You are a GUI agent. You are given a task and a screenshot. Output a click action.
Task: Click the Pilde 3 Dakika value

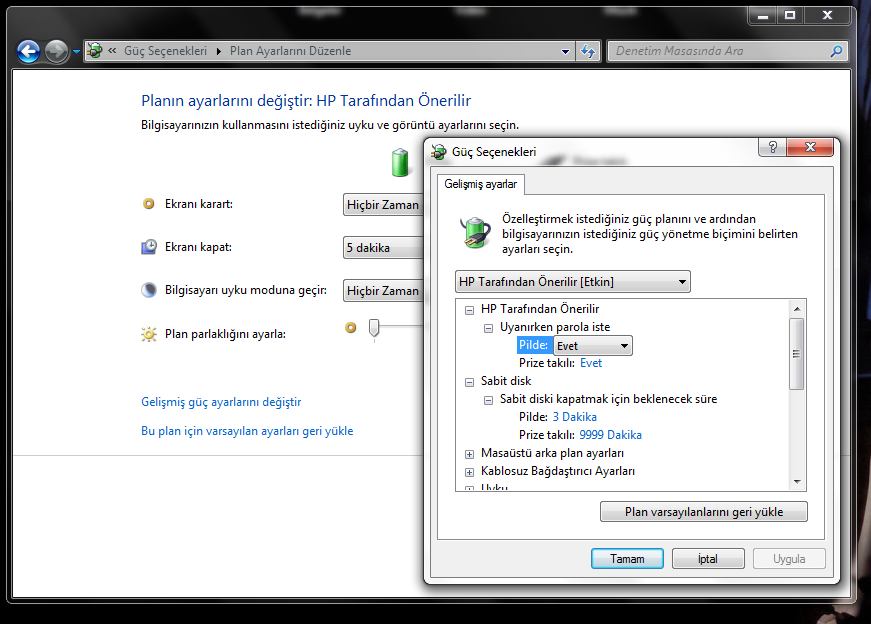[x=574, y=417]
